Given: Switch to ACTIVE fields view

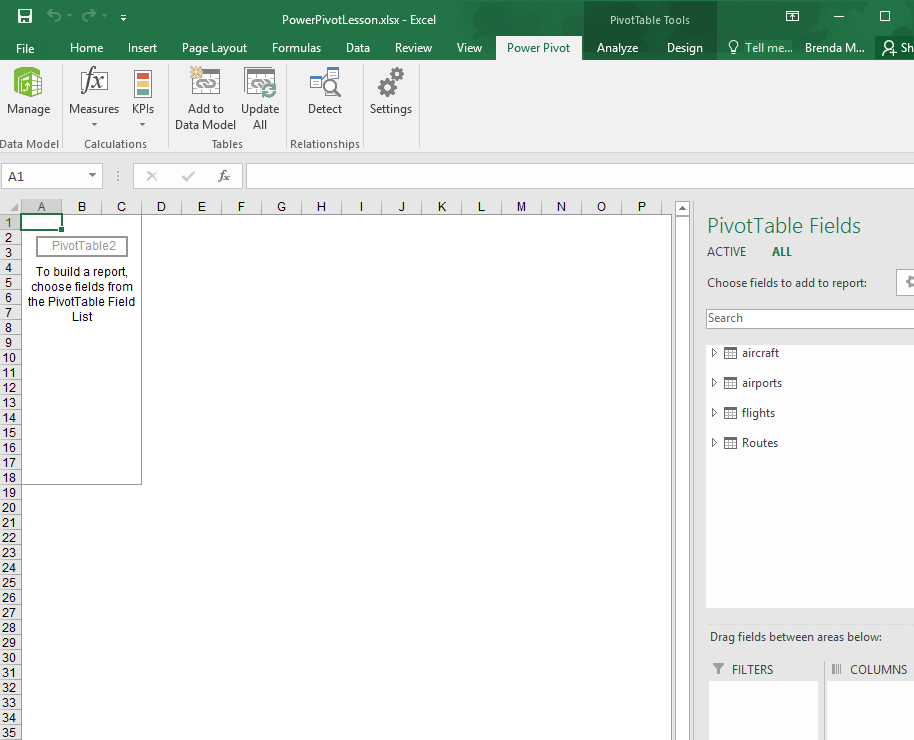Looking at the screenshot, I should (x=726, y=252).
